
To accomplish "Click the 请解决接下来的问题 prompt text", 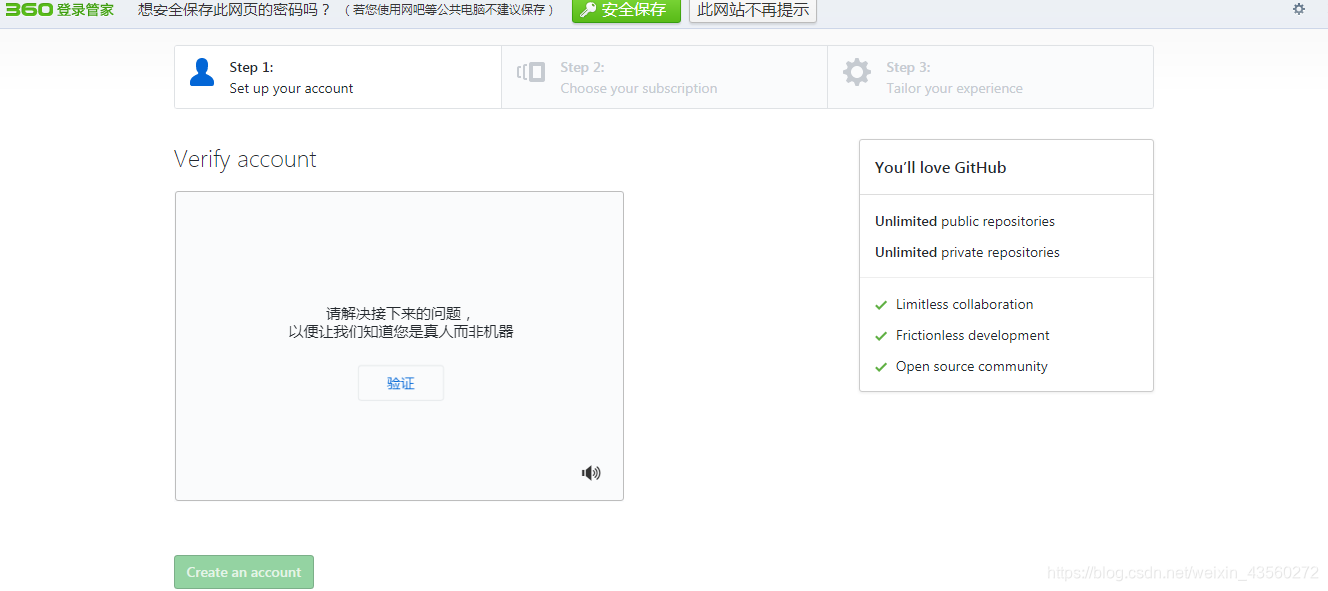I will pos(400,313).
